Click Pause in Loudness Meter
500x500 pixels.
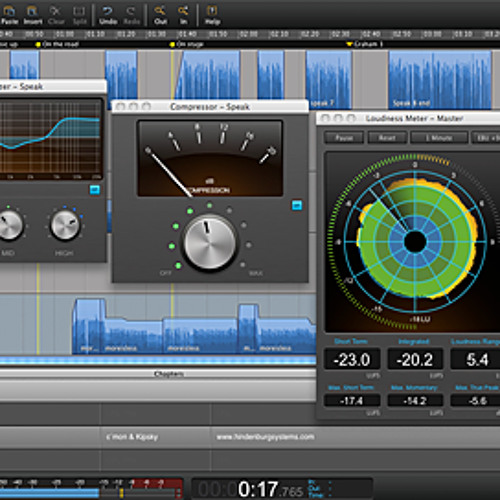(x=344, y=138)
